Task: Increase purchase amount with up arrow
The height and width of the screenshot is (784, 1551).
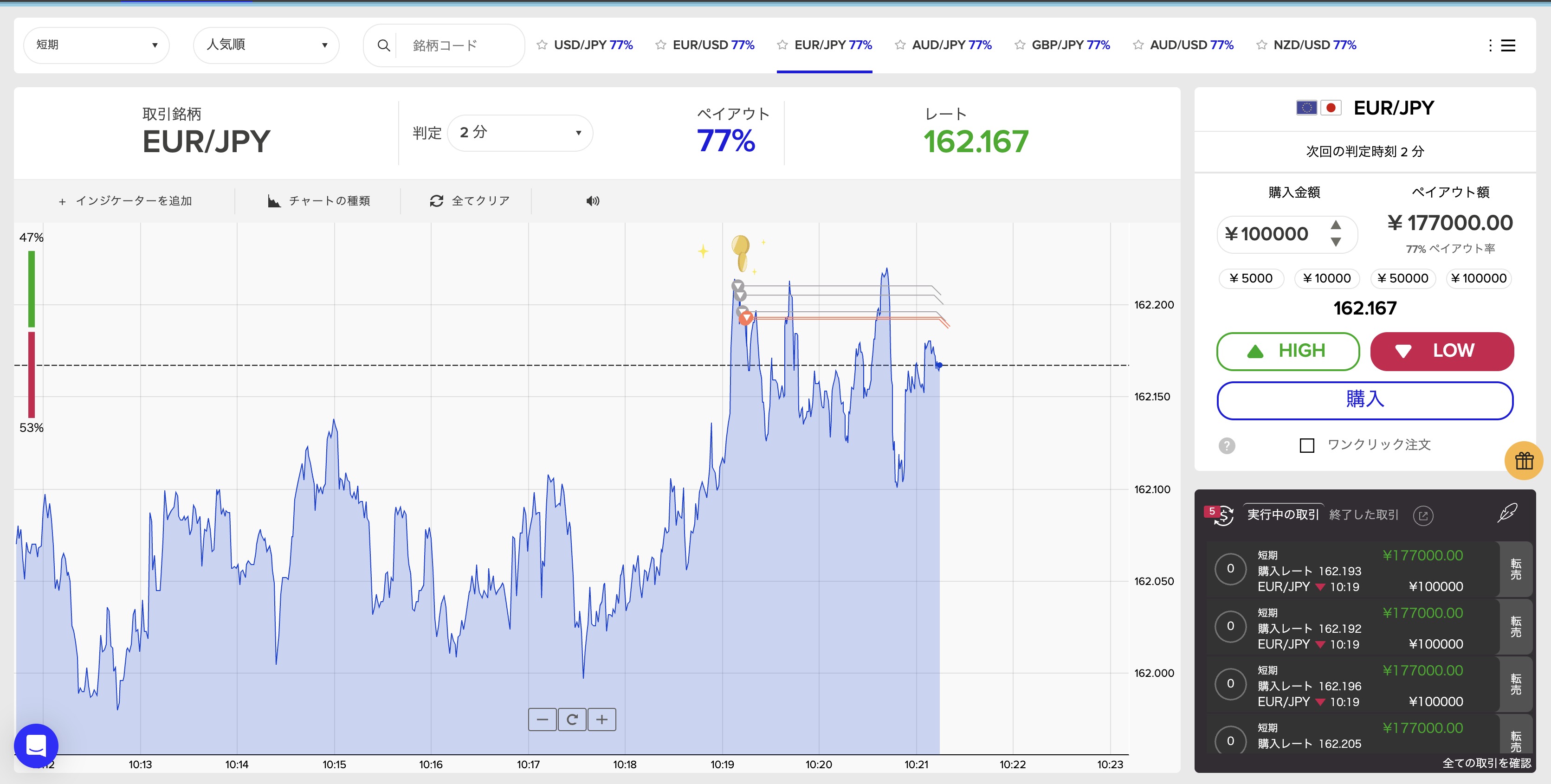Action: coord(1336,225)
